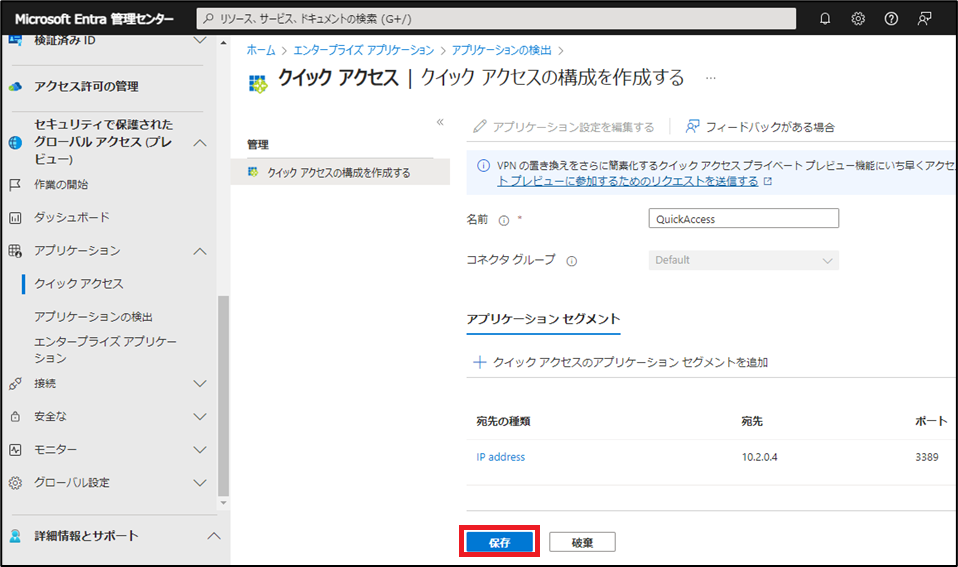Click the Quick Access app icon in title
The width and height of the screenshot is (958, 567).
tap(258, 84)
